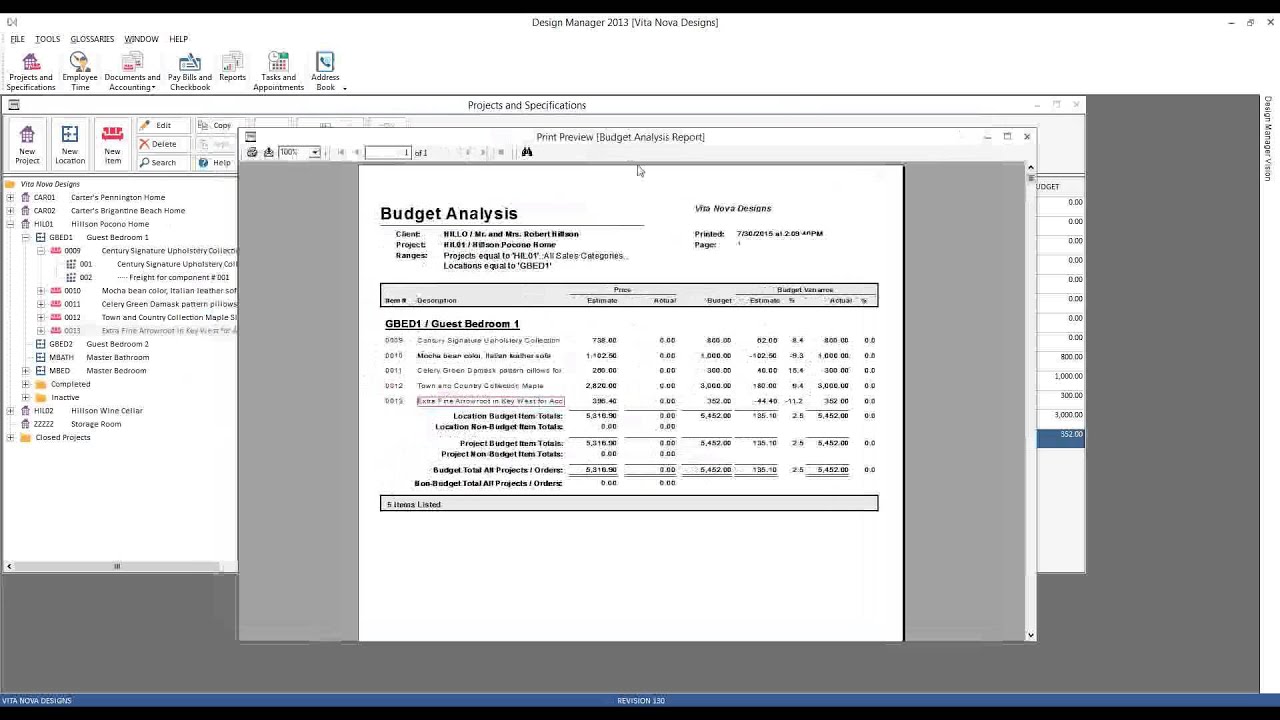Viewport: 1280px width, 720px height.
Task: Expand the CAR02 project node
Action: coord(10,211)
